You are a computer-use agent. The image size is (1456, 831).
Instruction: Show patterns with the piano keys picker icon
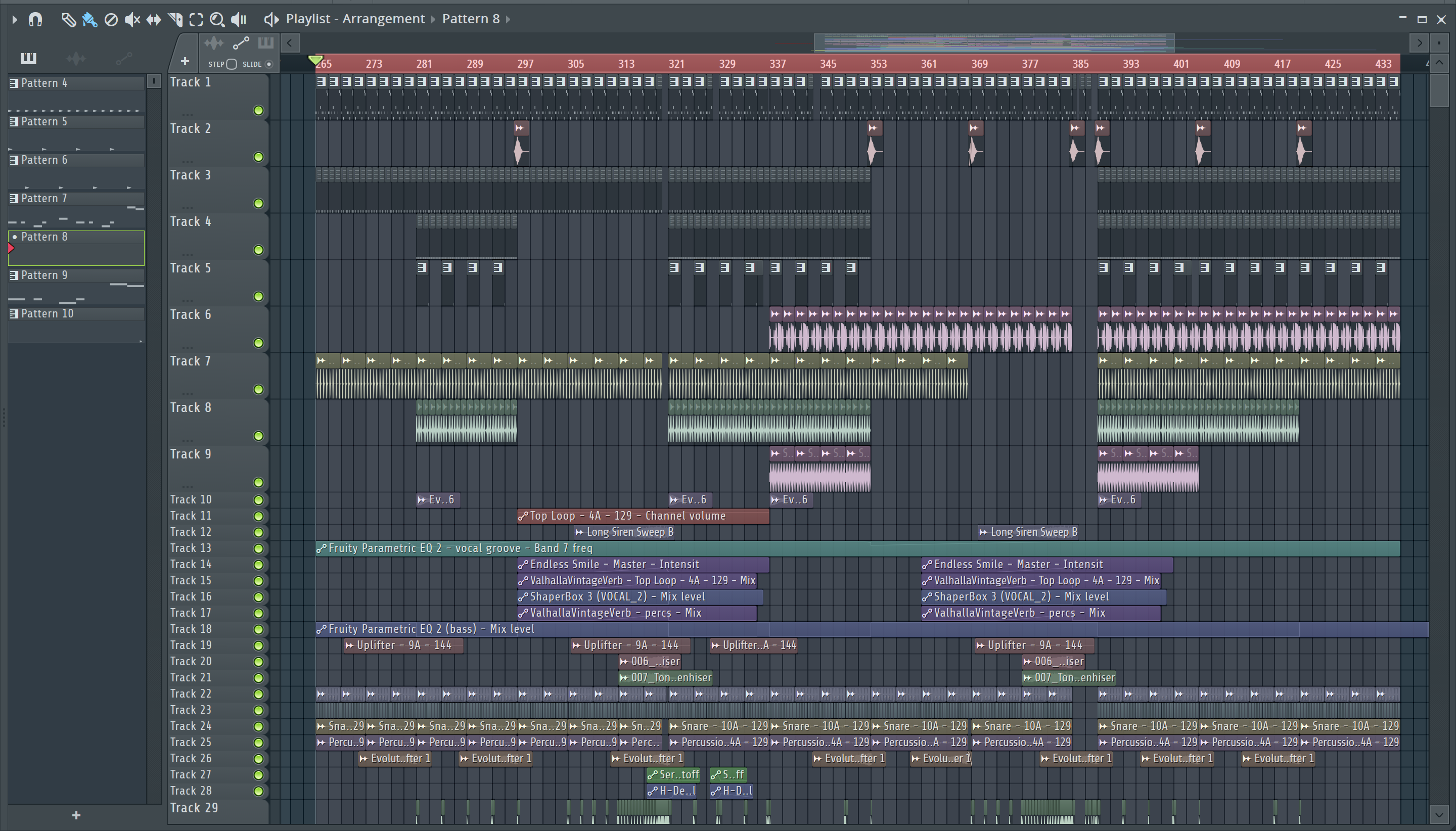(28, 58)
